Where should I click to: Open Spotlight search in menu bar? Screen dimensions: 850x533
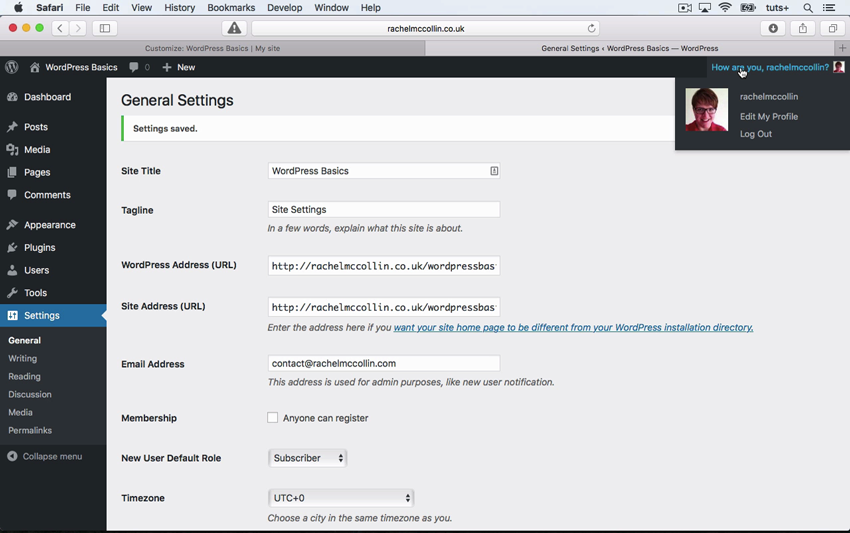(808, 8)
